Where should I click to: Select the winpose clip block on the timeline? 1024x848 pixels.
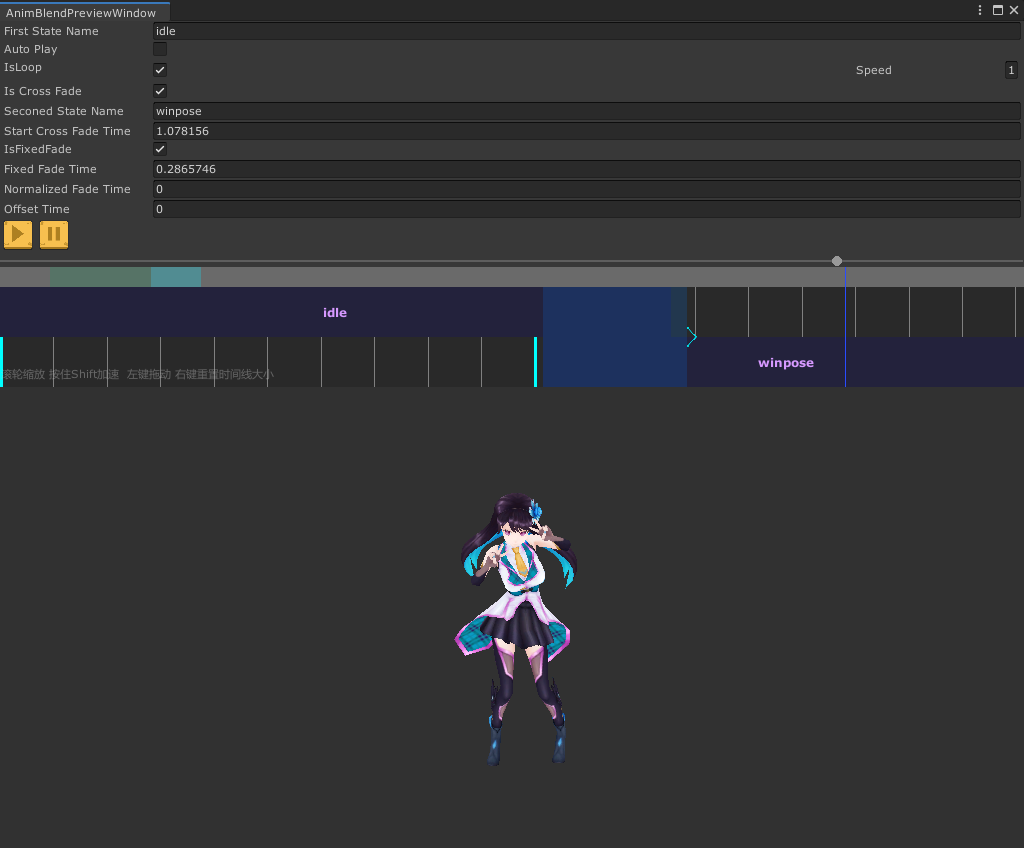(785, 362)
